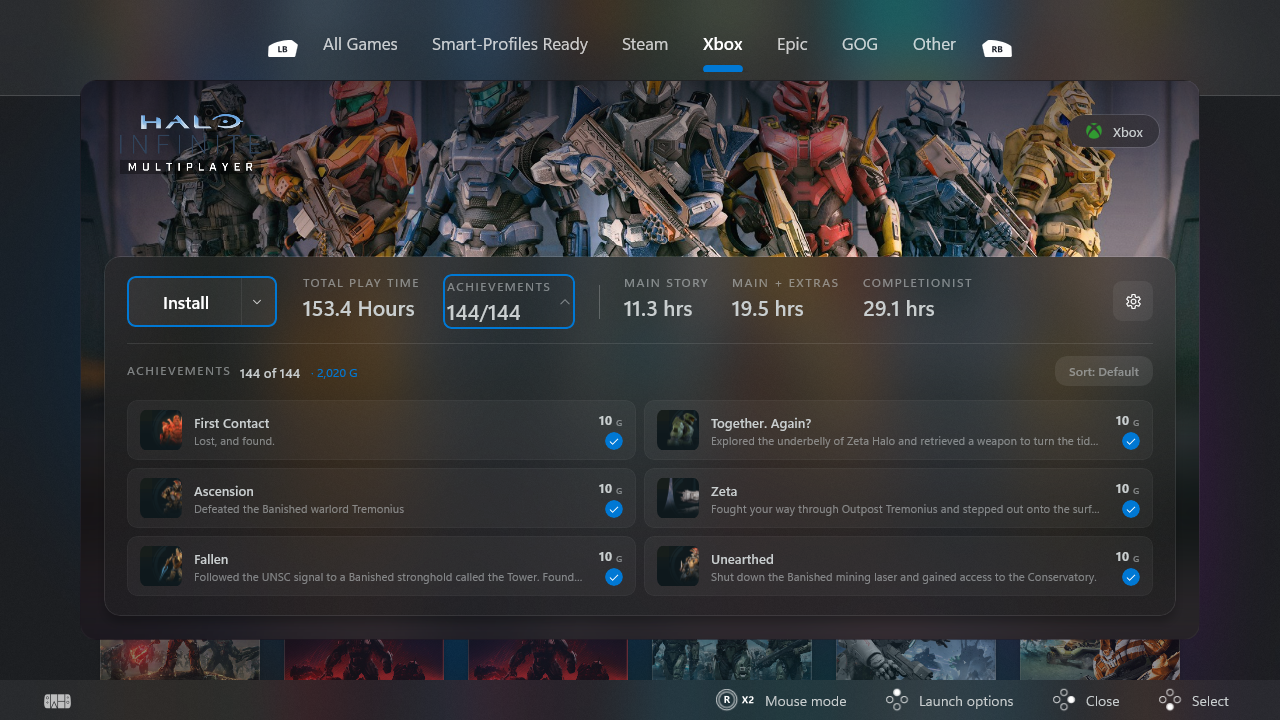Click the 'Shut down the Banished mining laser' description
This screenshot has height=720, width=1280.
904,577
